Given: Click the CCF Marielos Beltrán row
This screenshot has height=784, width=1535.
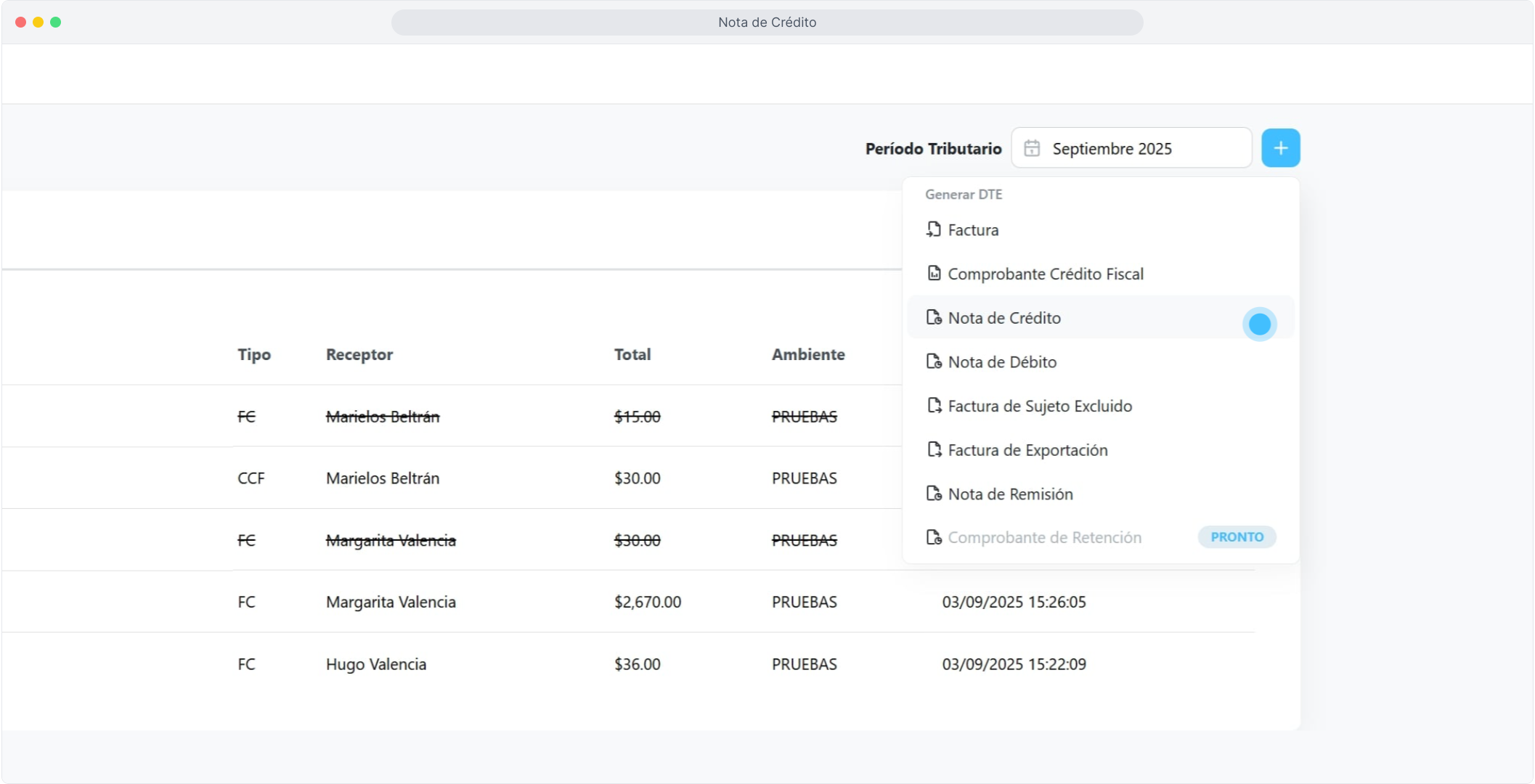Looking at the screenshot, I should click(382, 478).
